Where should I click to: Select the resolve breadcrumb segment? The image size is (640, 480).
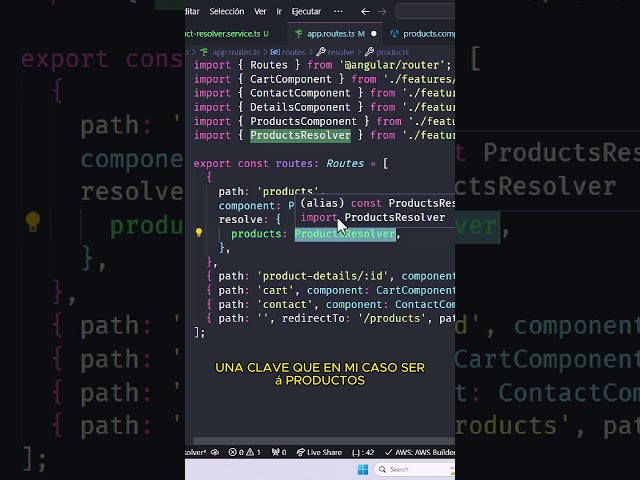(340, 52)
